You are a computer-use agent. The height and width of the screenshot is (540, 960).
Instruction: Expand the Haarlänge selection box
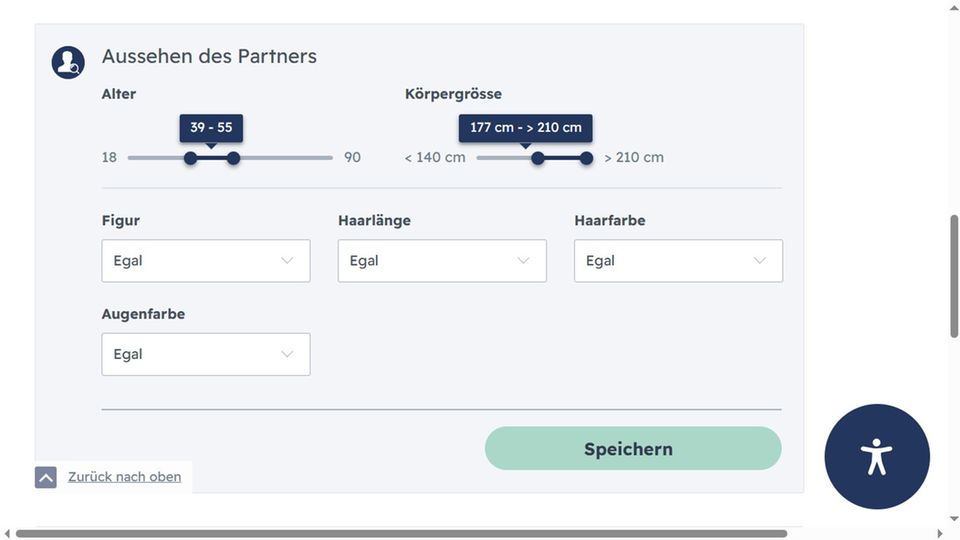click(x=441, y=261)
